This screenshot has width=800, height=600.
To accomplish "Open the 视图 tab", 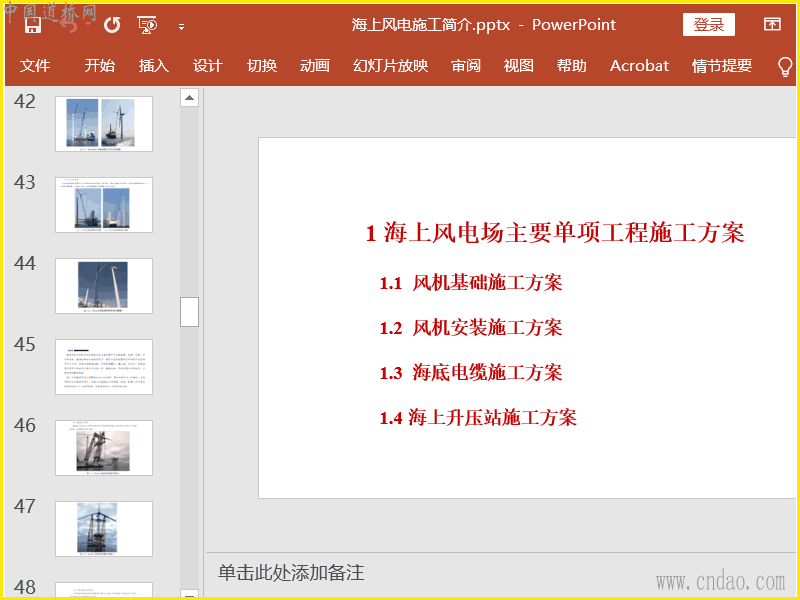I will click(518, 66).
